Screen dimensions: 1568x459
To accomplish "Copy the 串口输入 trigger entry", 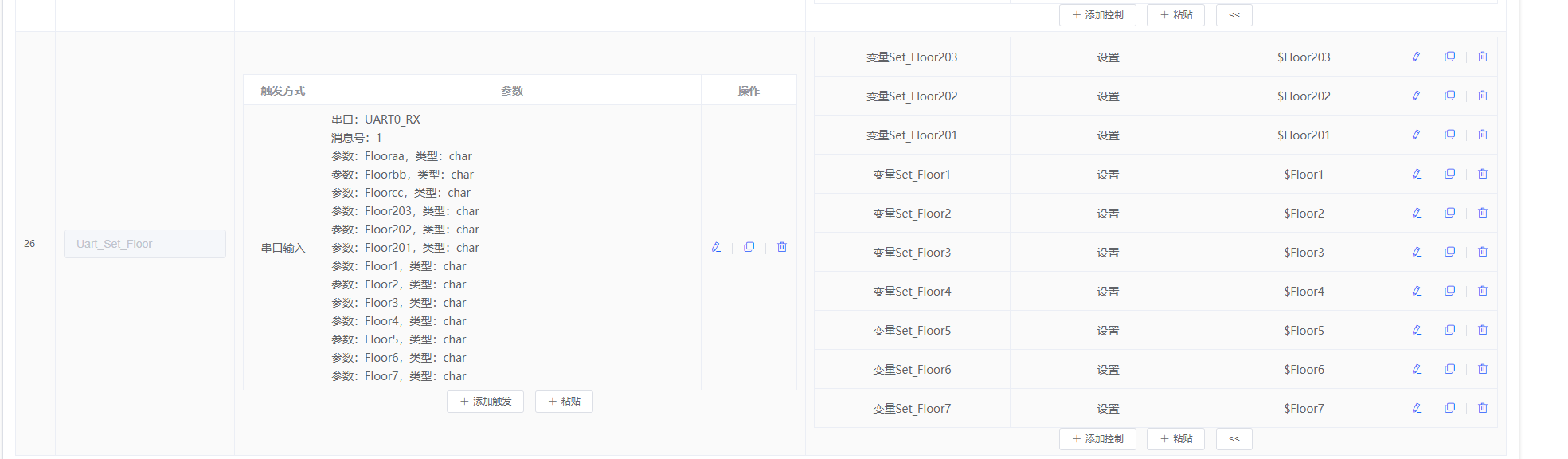I will [x=749, y=247].
